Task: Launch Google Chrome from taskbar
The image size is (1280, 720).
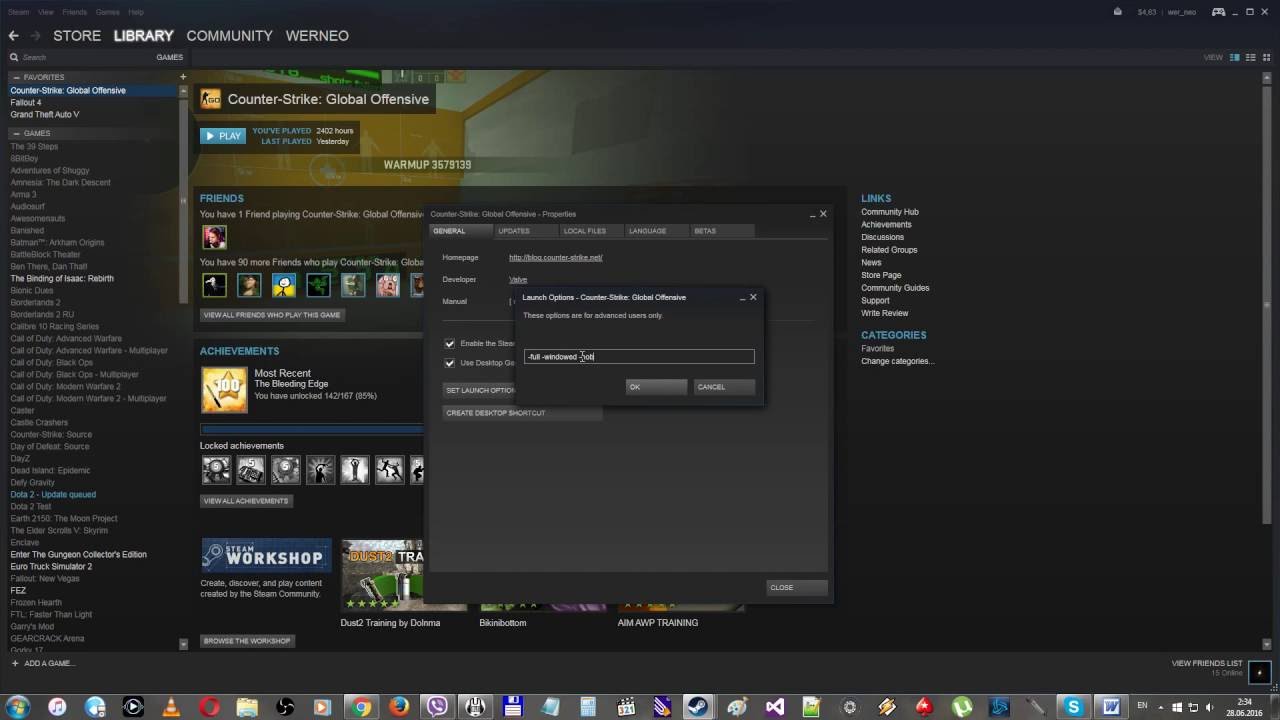Action: pyautogui.click(x=361, y=707)
